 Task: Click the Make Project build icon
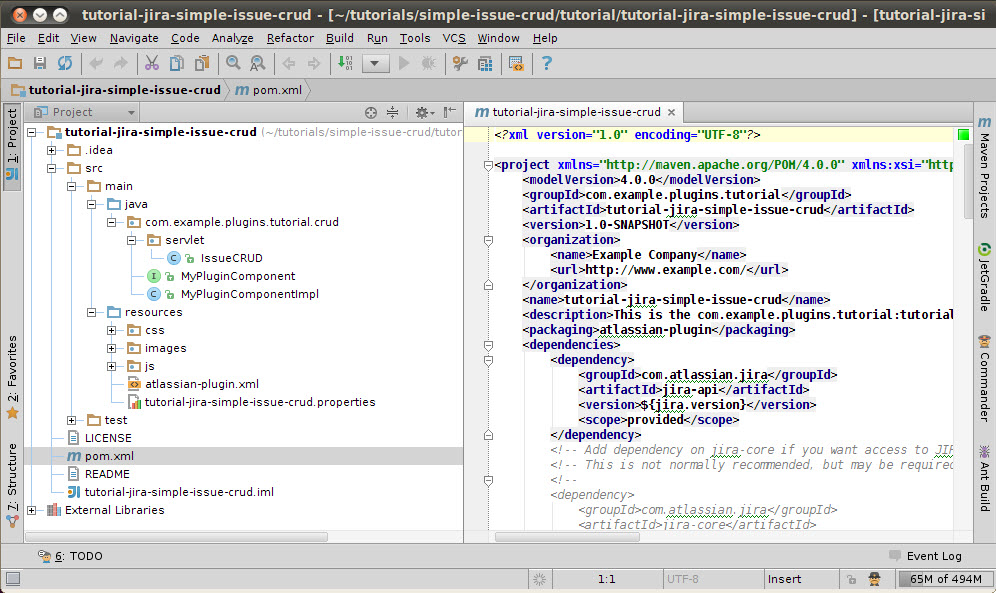(x=345, y=63)
